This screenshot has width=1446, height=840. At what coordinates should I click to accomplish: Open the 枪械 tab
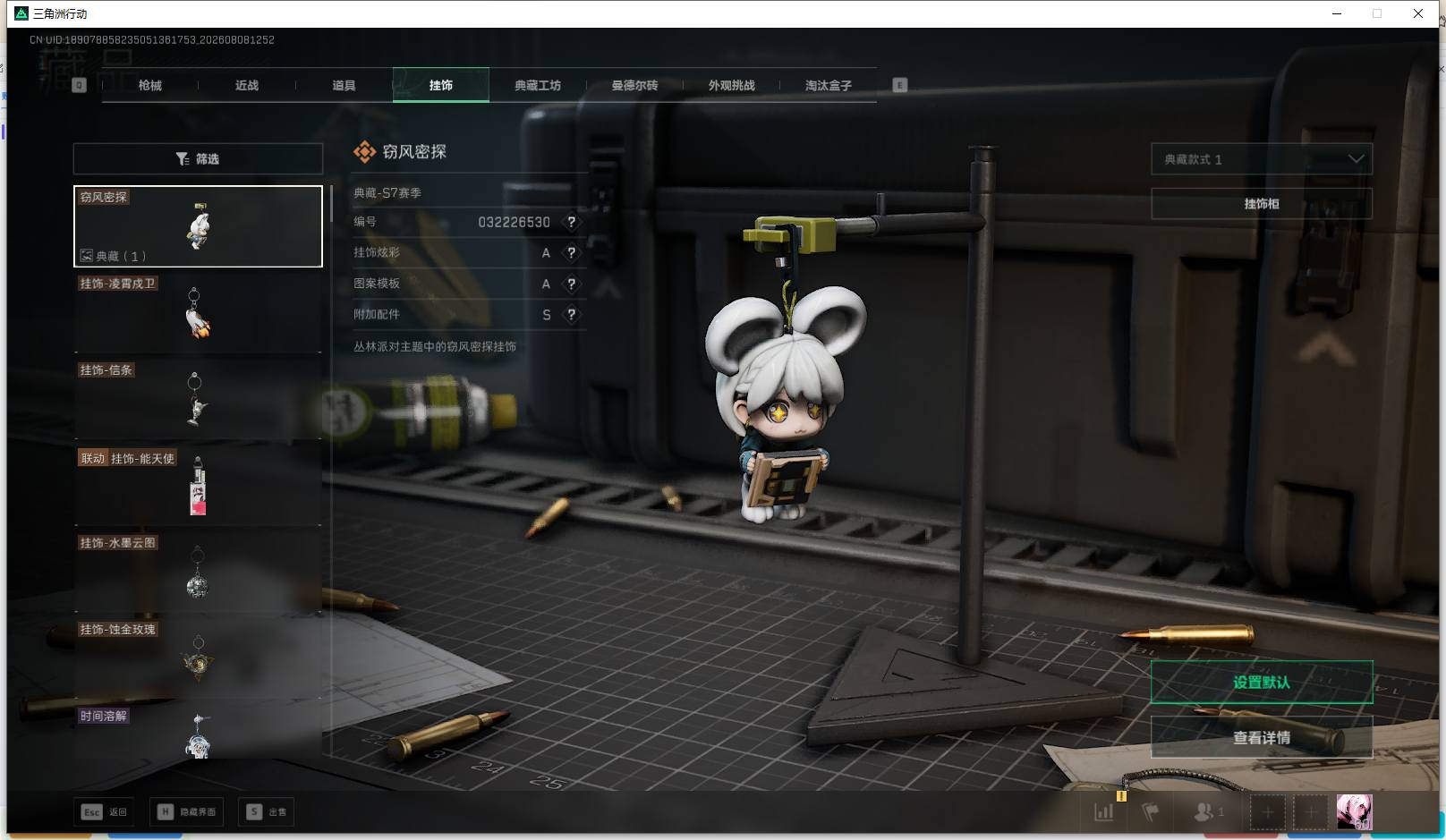pyautogui.click(x=150, y=85)
